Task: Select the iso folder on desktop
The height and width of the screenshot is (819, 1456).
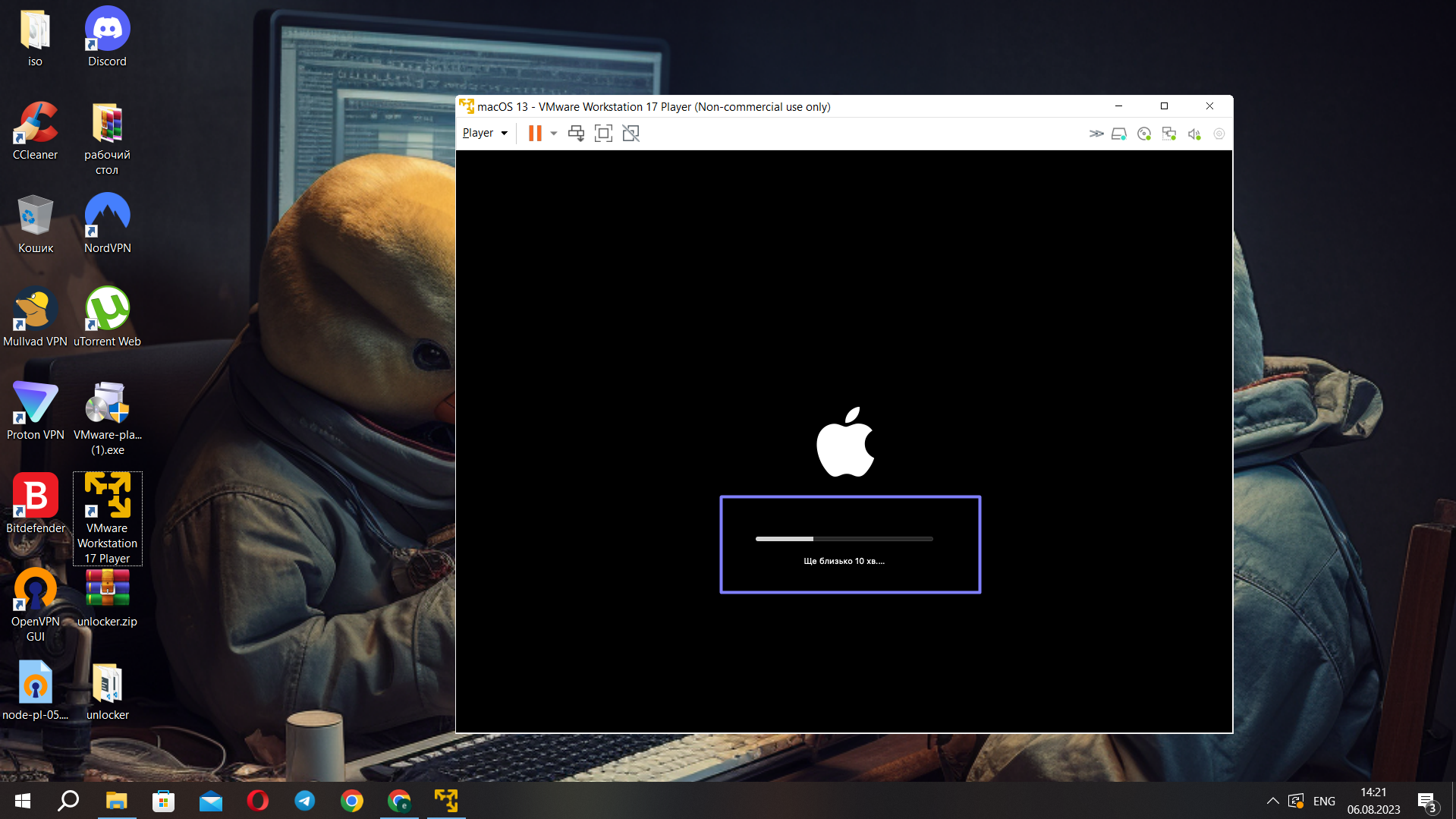Action: pos(35,38)
